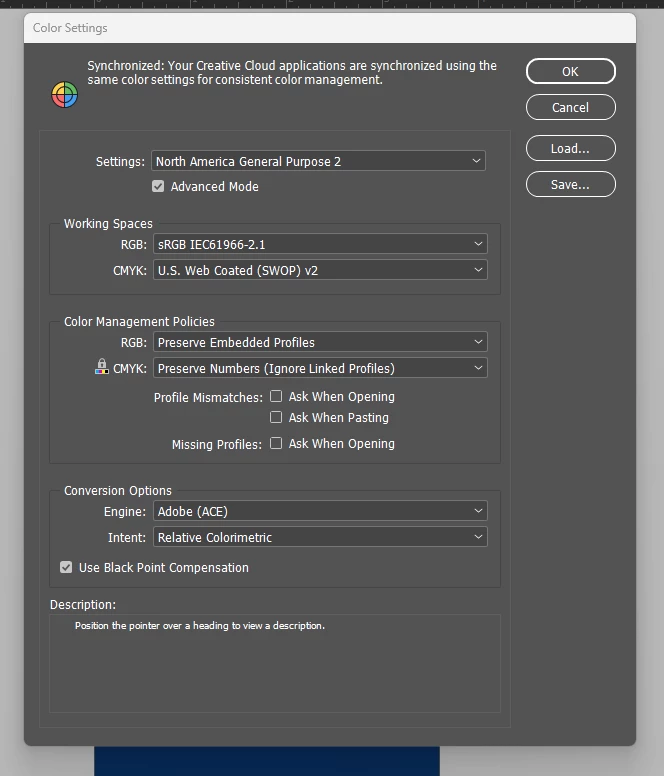Open the Settings preset dropdown
664x776 pixels.
318,161
